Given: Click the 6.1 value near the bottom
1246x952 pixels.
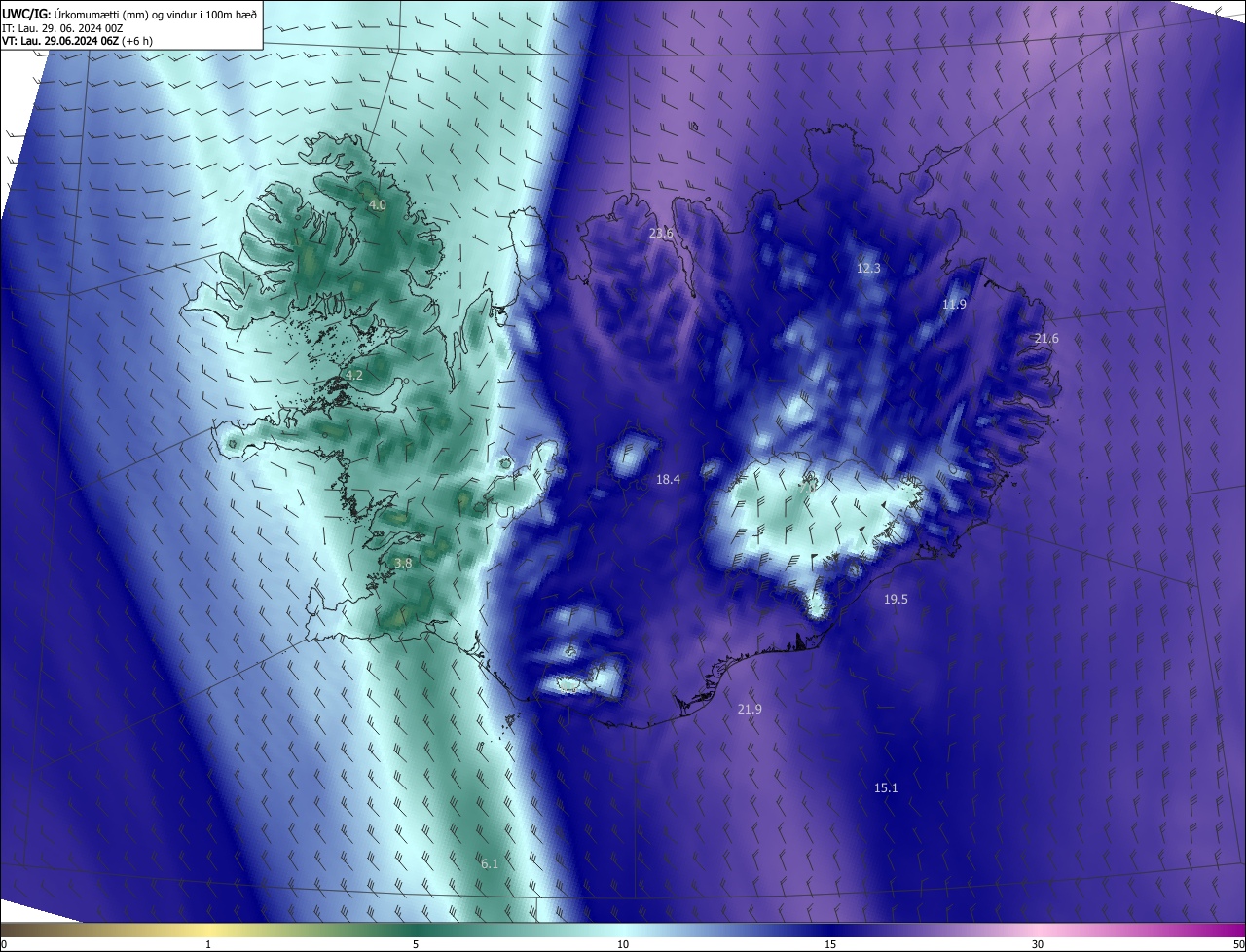Looking at the screenshot, I should (490, 863).
